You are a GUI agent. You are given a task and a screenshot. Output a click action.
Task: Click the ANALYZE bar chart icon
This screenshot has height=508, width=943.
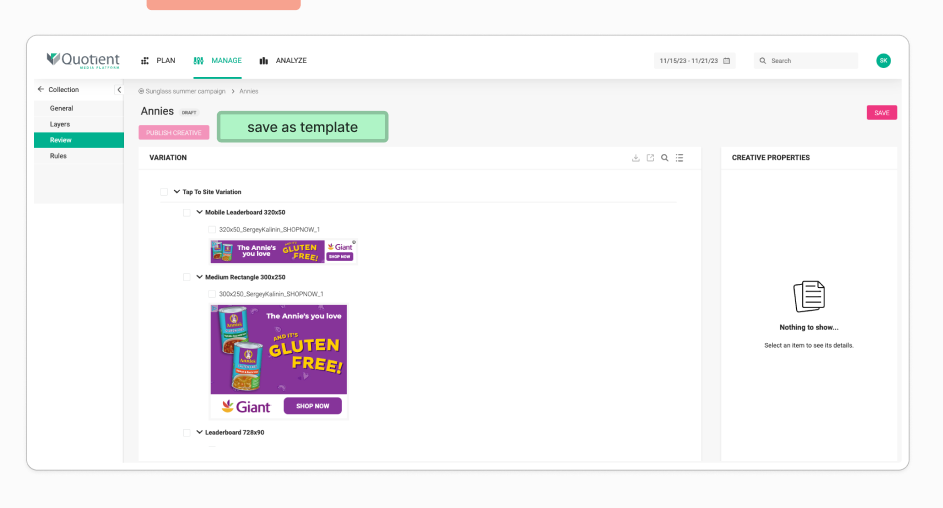263,61
